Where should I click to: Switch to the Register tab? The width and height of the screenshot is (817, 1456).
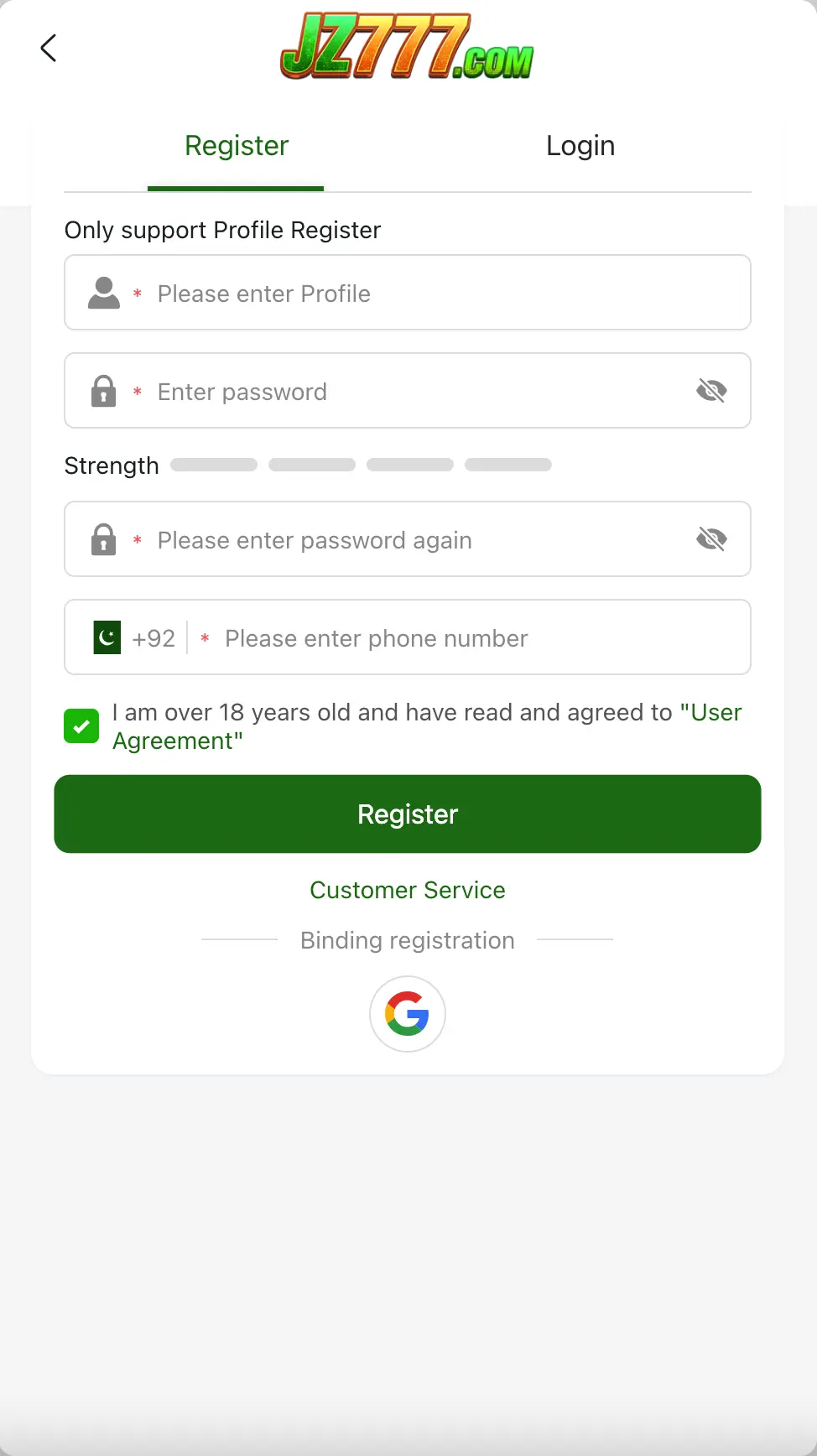[237, 146]
